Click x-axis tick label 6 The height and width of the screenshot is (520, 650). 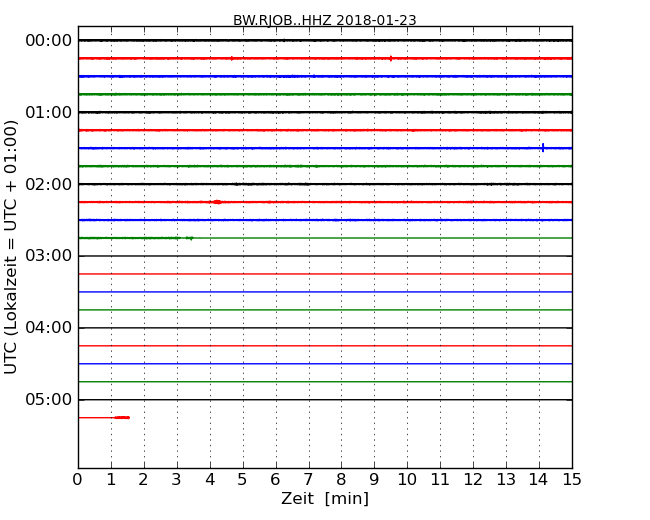pyautogui.click(x=275, y=479)
